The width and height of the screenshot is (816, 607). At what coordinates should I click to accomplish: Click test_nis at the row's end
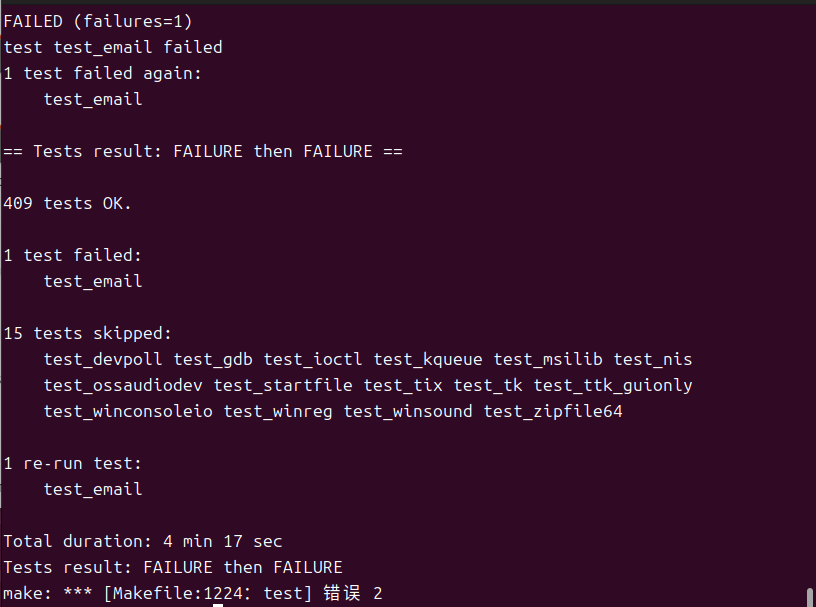point(653,359)
